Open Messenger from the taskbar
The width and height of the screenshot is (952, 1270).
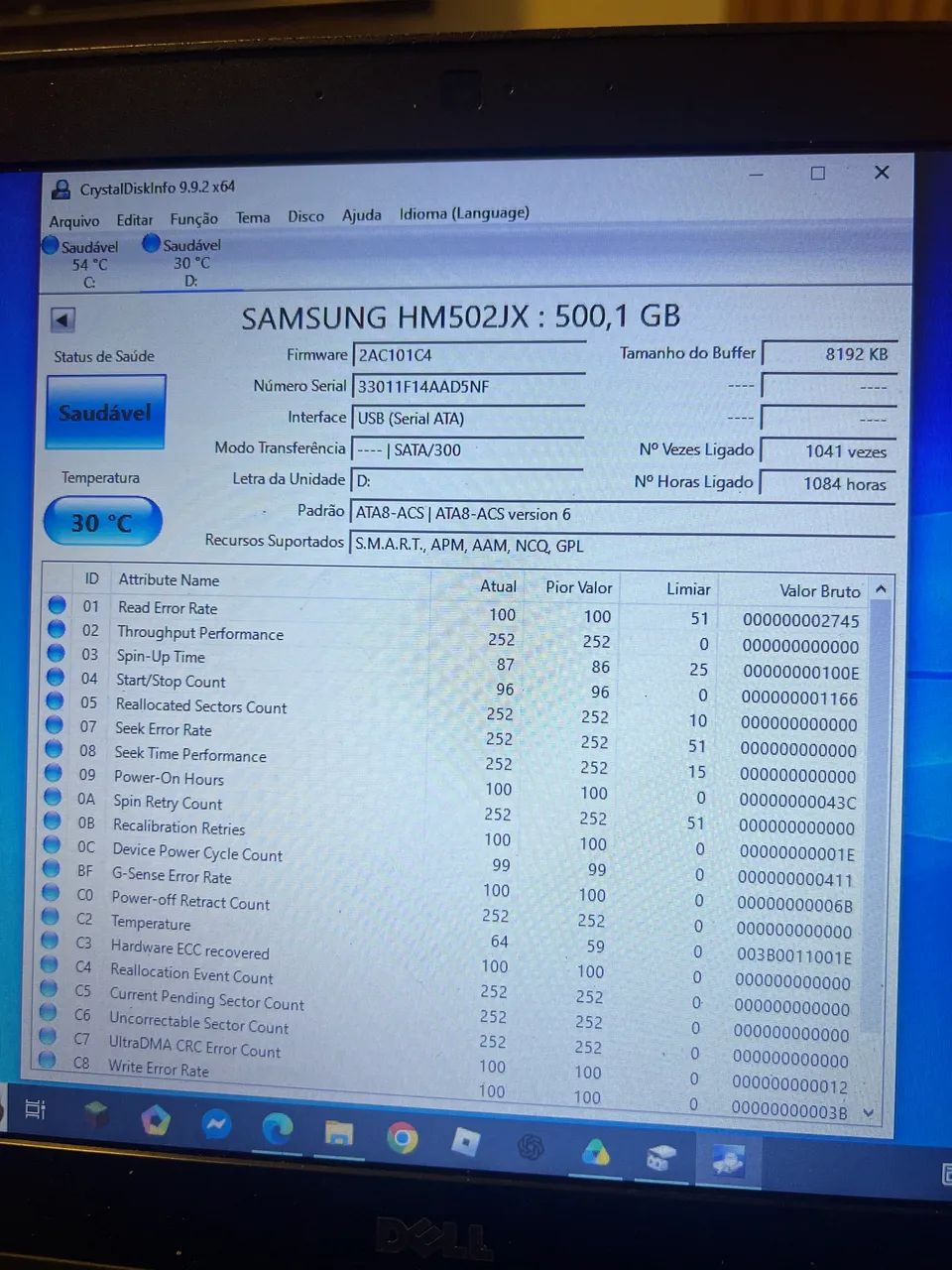point(216,1125)
